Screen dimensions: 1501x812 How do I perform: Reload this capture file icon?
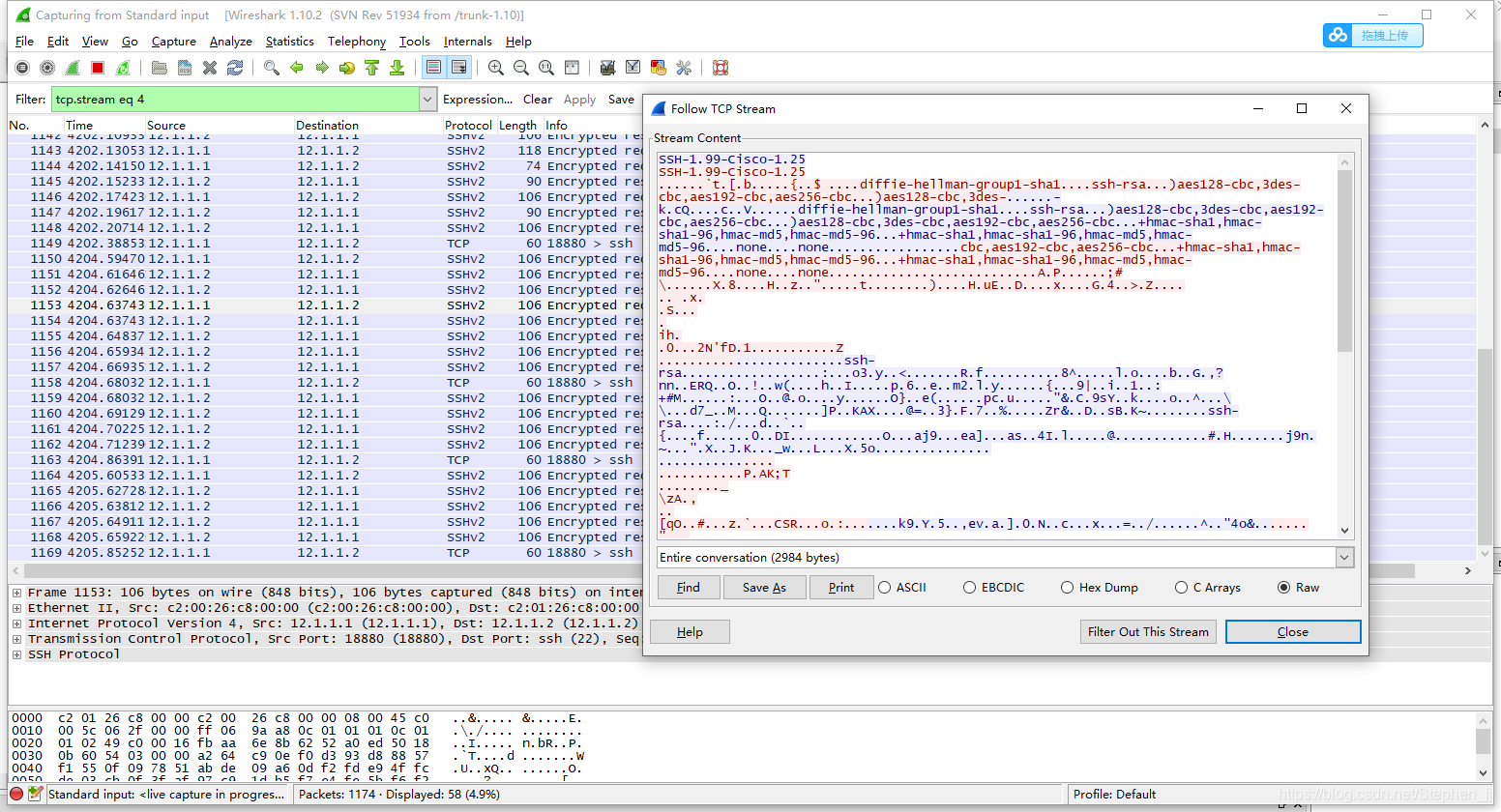235,68
